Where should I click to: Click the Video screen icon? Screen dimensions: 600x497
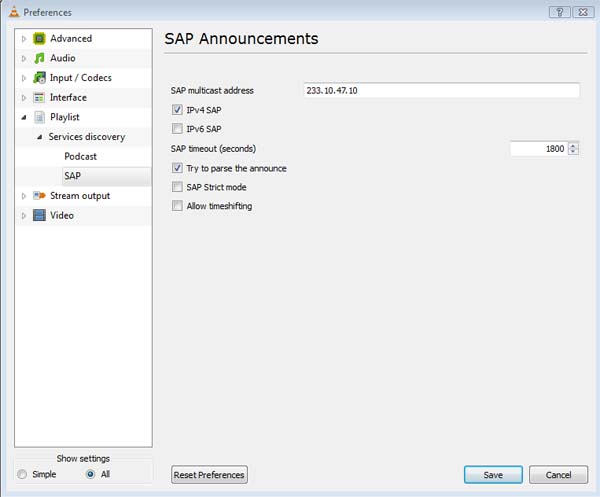[39, 215]
